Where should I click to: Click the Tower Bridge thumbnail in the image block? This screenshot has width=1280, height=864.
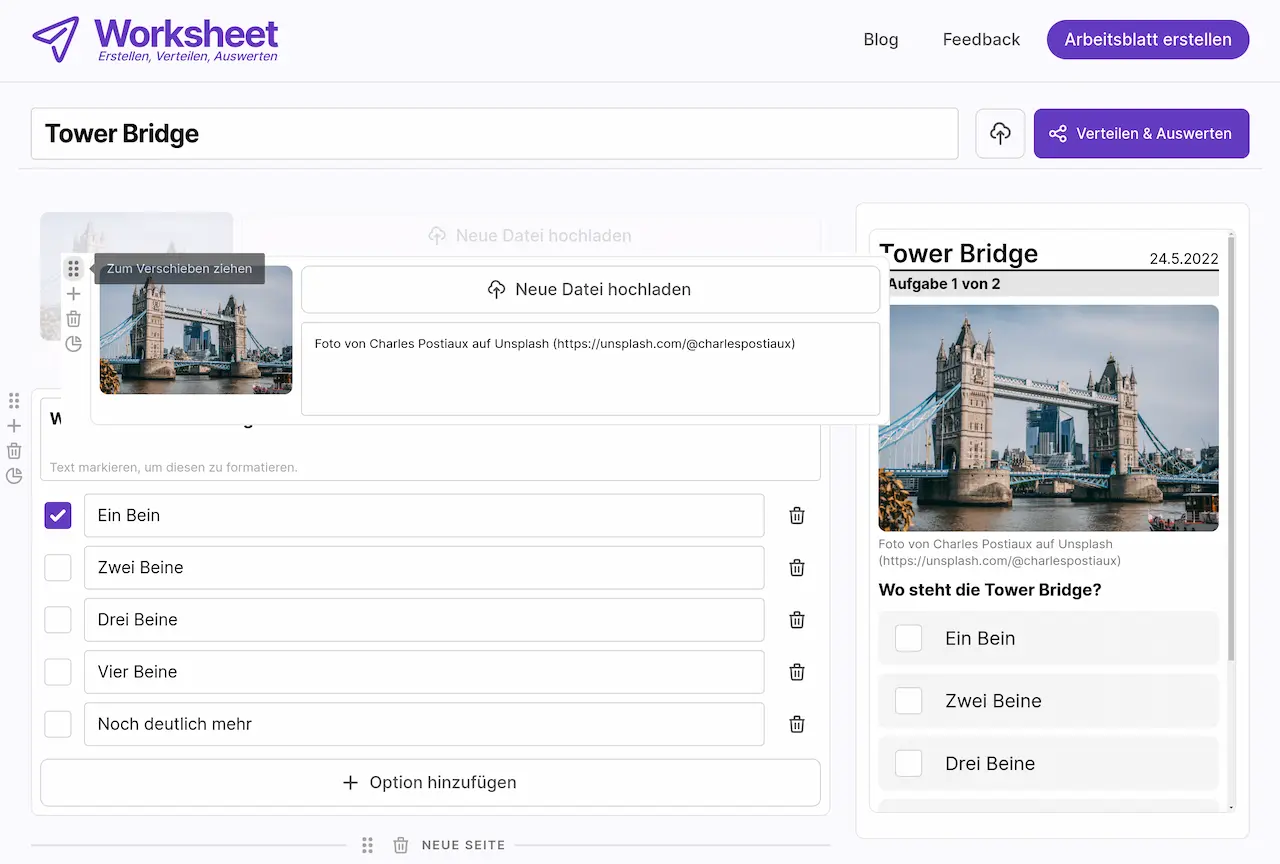pyautogui.click(x=196, y=330)
